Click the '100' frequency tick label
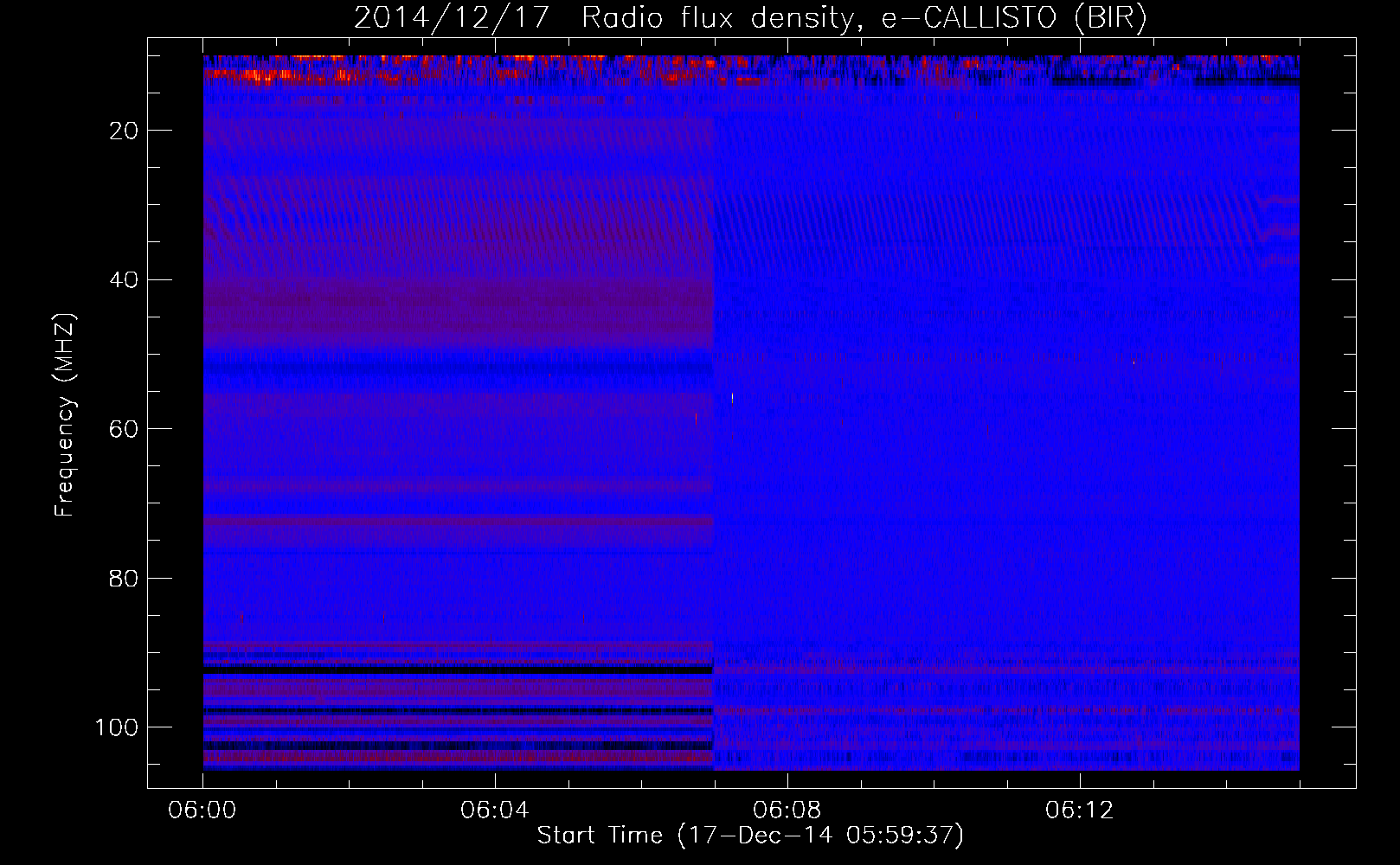This screenshot has height=865, width=1400. click(x=117, y=727)
